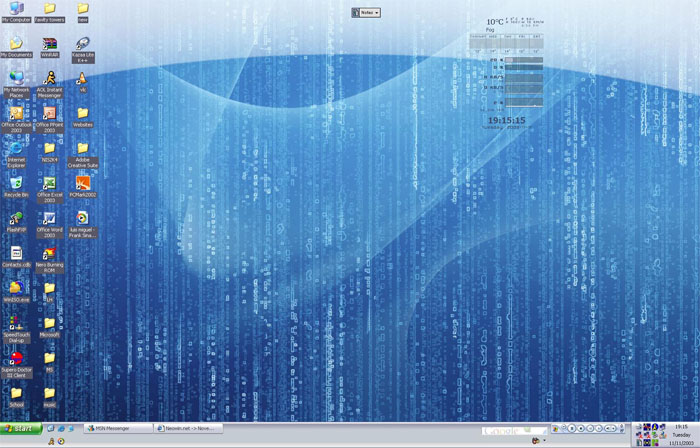Image resolution: width=700 pixels, height=448 pixels.
Task: Launch Internet Explorer from quick launch
Action: click(x=61, y=428)
